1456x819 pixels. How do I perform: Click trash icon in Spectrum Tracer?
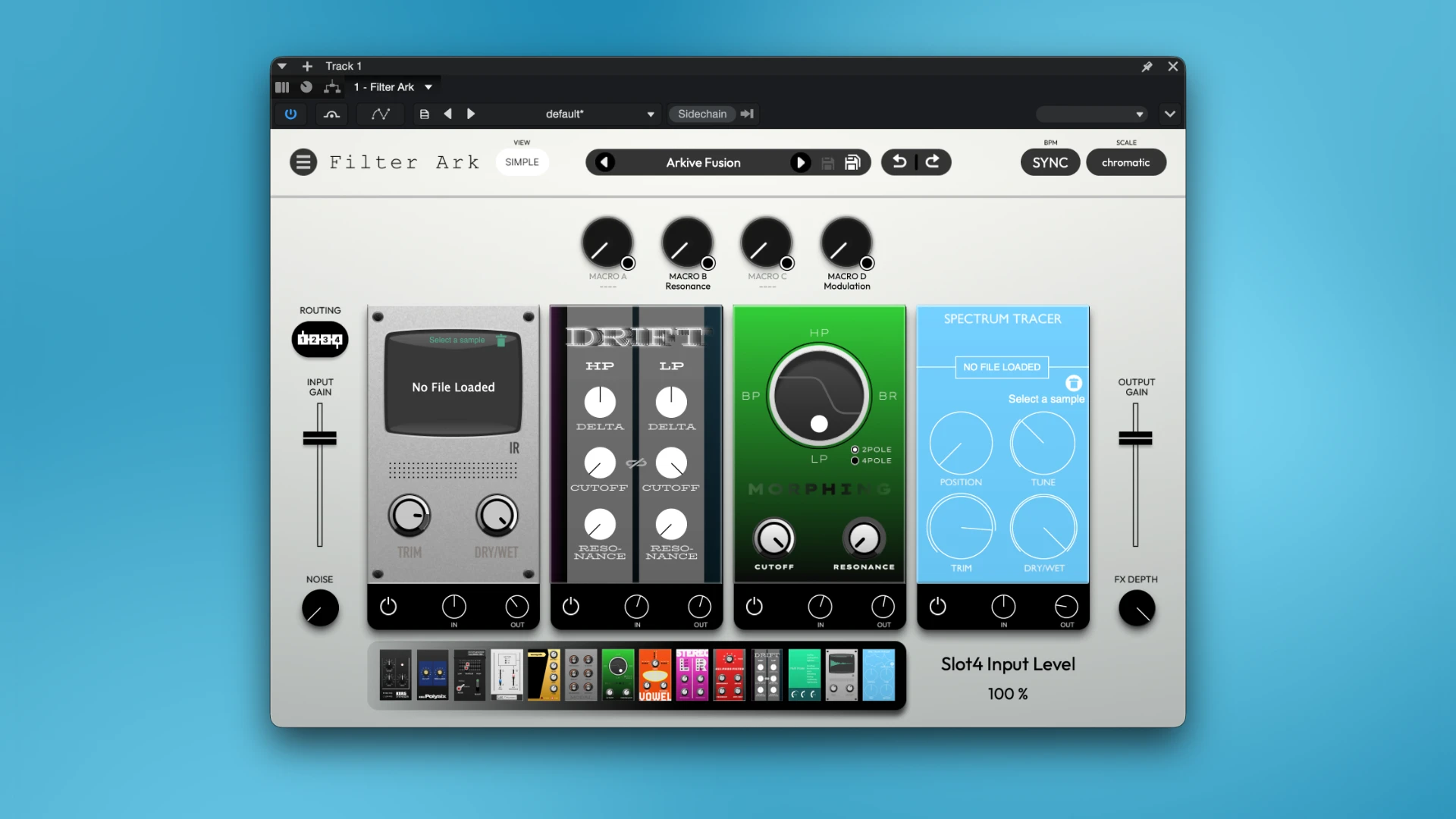(x=1074, y=383)
